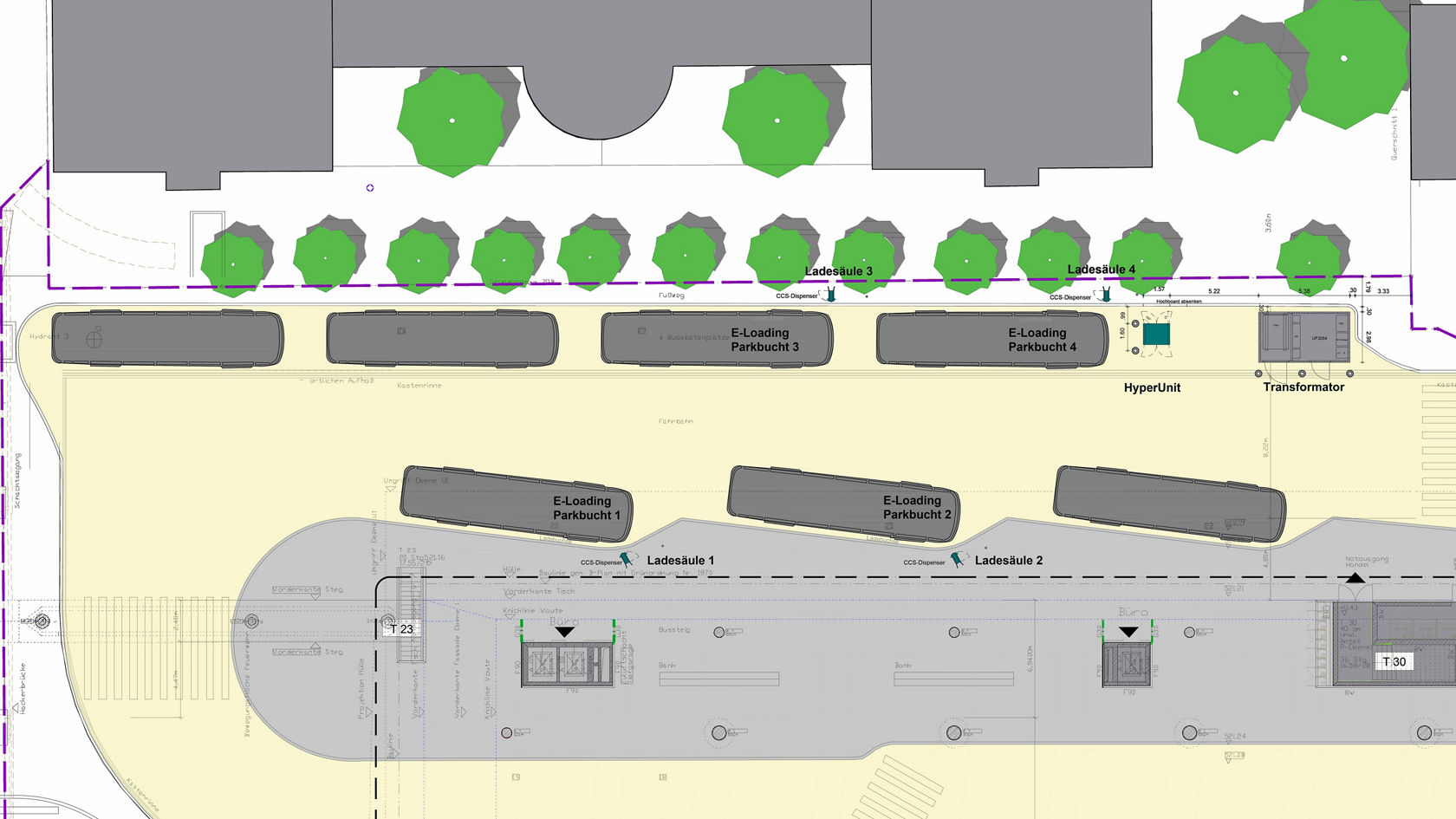Click the CCS-Dispenser symbol beside Ladesäule 1
This screenshot has height=819, width=1456.
coord(627,560)
